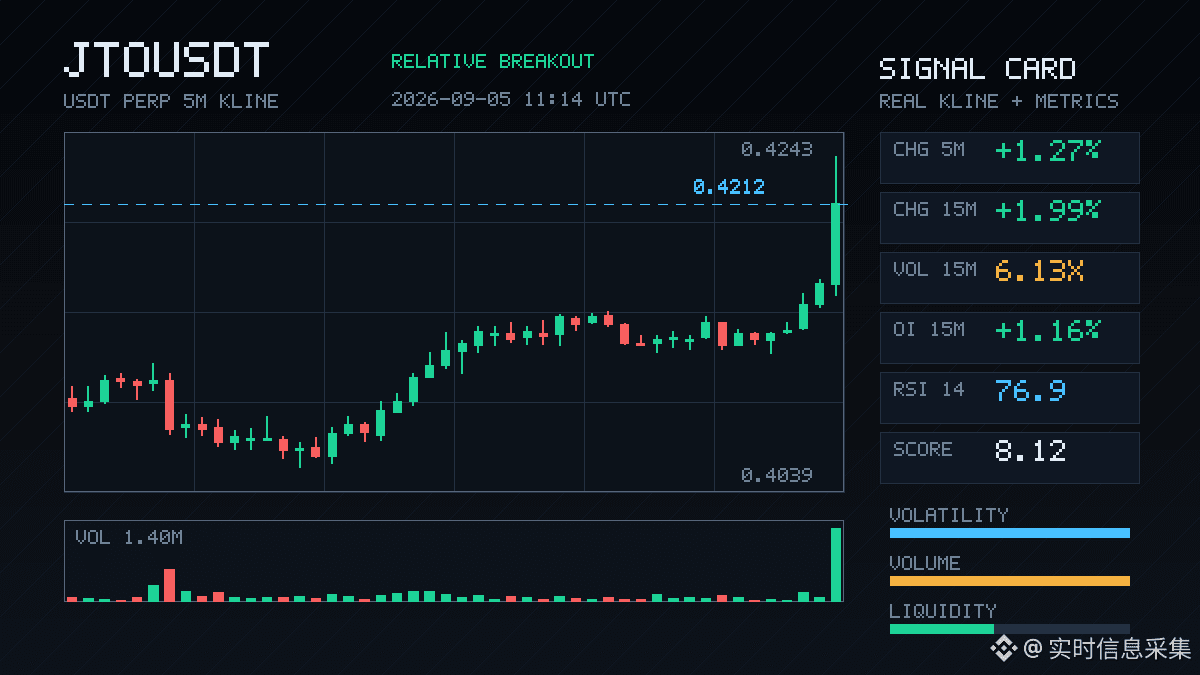Click the 0.4243 high price label
Screen dimensions: 1200x675
pos(777,149)
